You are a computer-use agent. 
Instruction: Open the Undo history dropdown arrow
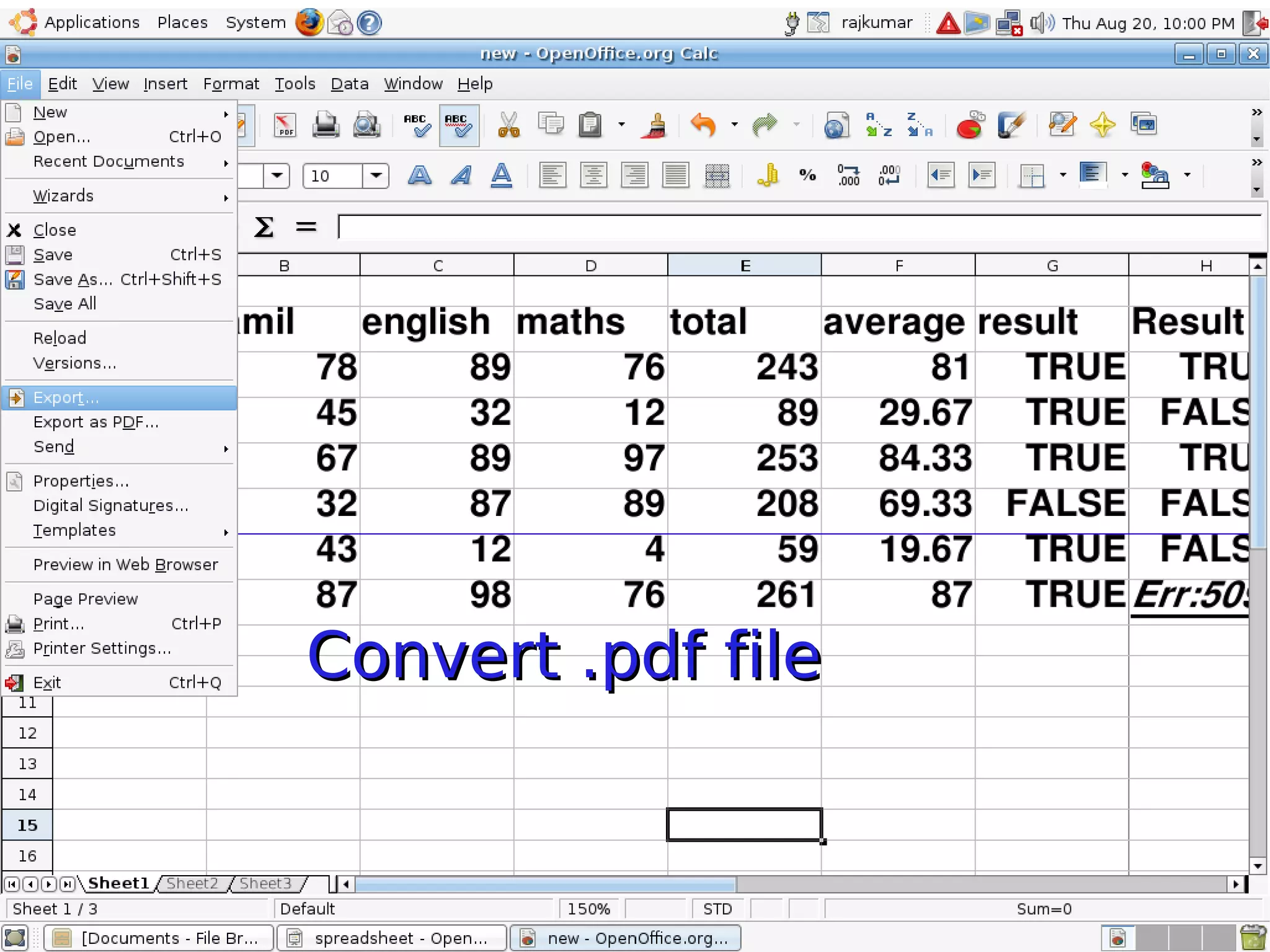[x=734, y=125]
